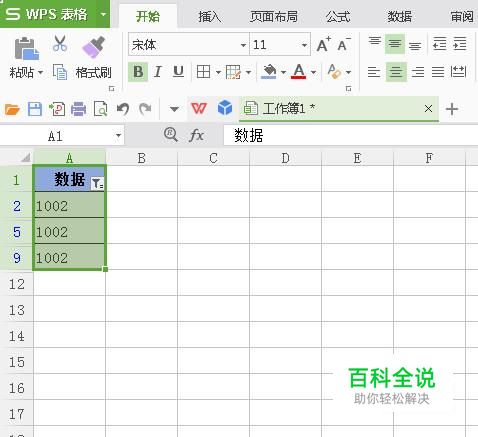Screen dimensions: 478x437
Task: Open print preview icon
Action: point(100,109)
